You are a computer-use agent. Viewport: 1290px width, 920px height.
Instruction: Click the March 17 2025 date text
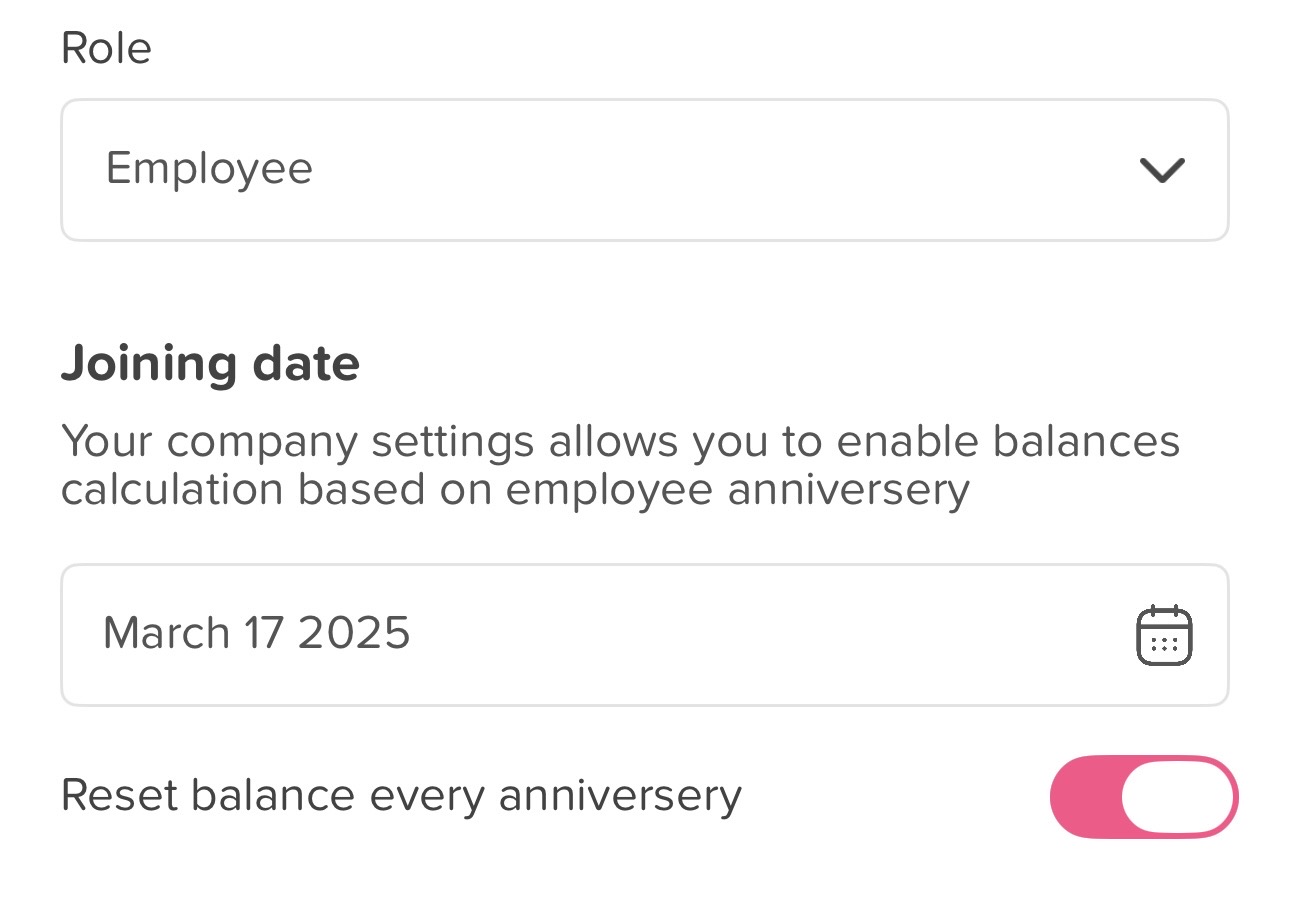pyautogui.click(x=256, y=633)
